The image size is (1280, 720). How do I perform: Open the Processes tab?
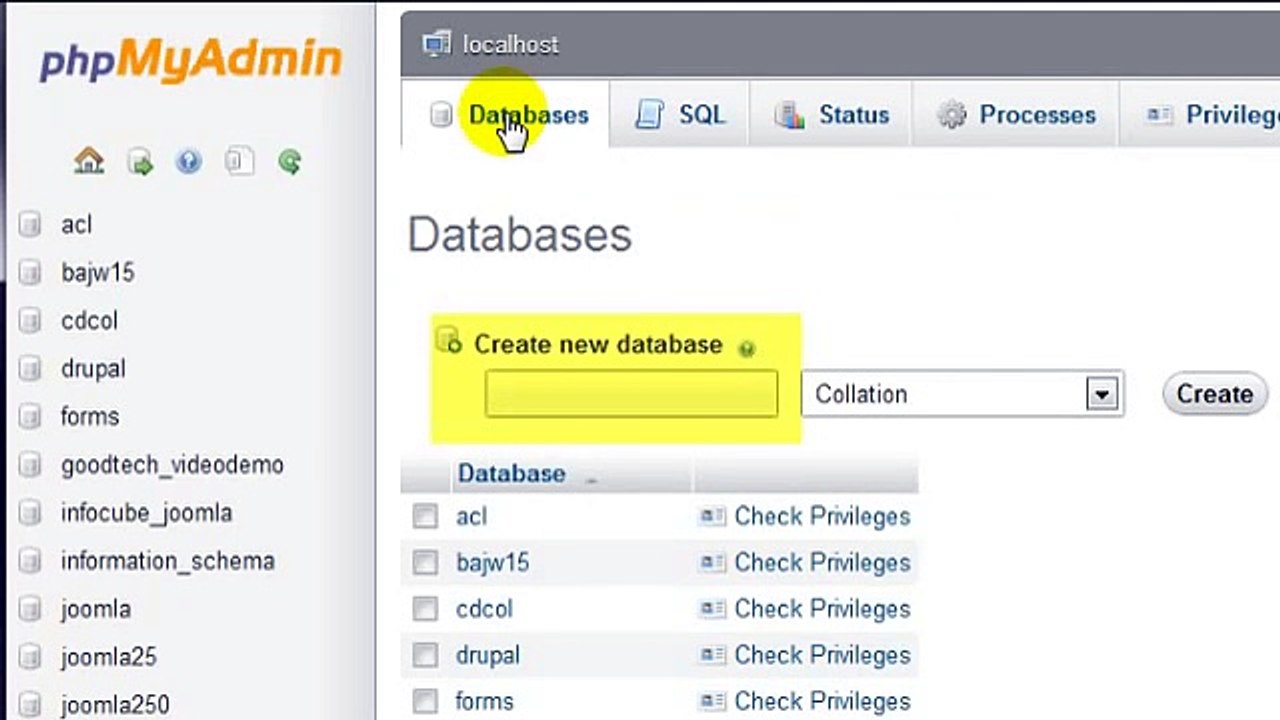pos(1016,115)
